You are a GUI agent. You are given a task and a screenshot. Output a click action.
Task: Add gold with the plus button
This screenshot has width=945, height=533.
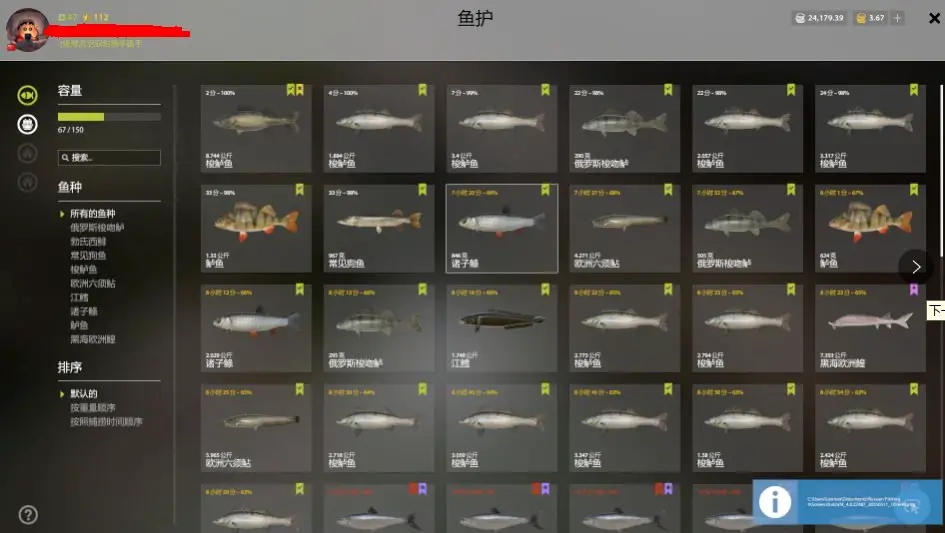pyautogui.click(x=897, y=18)
